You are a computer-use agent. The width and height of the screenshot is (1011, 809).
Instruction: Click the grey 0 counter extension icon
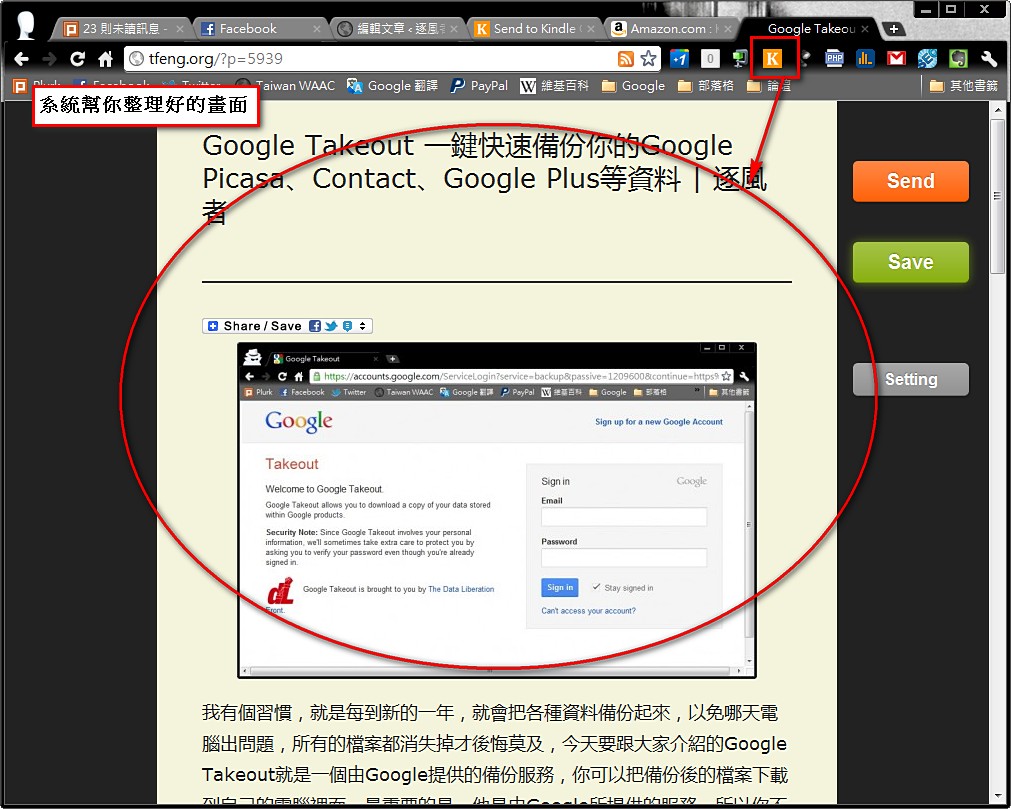(710, 59)
